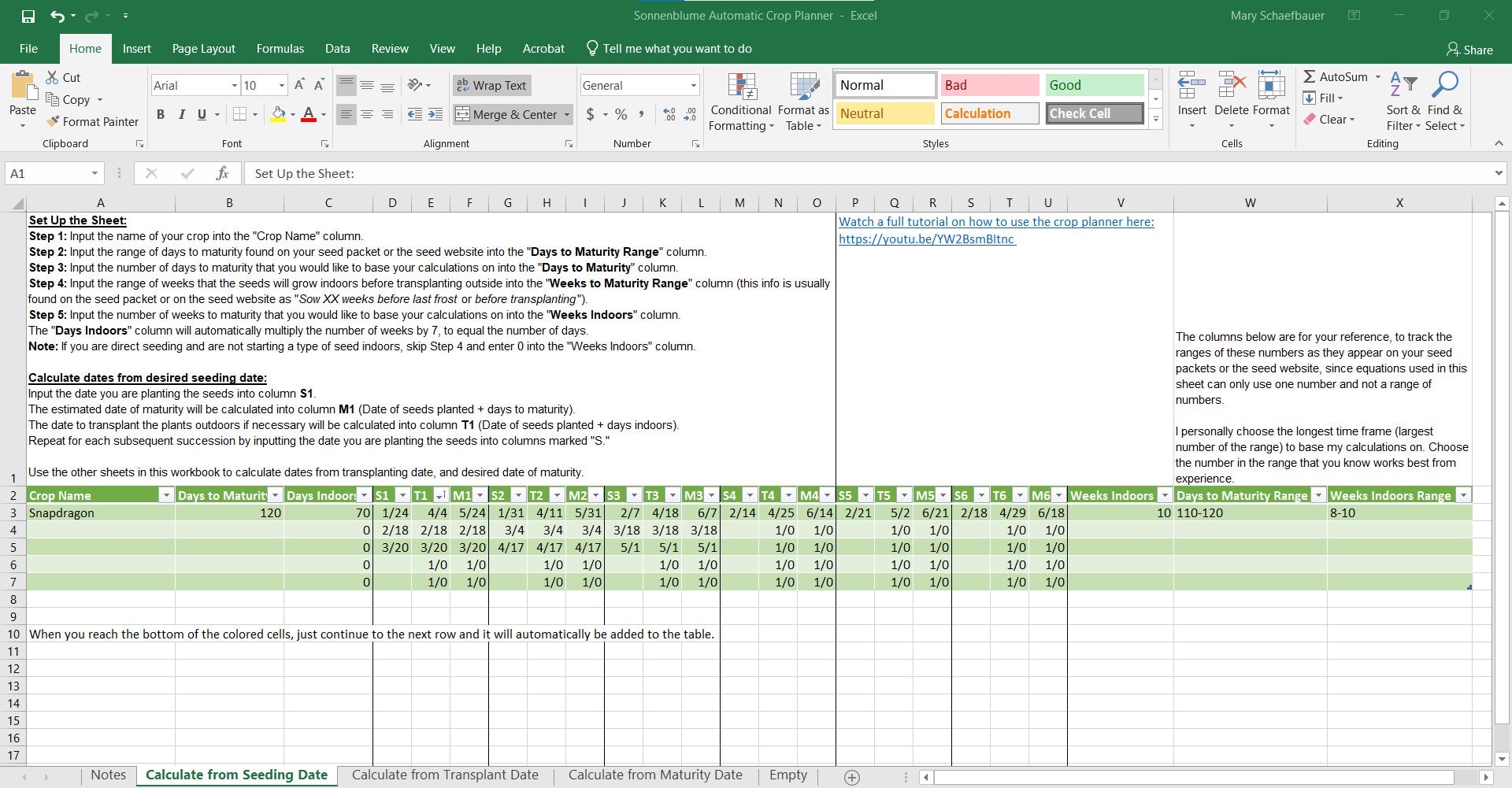Open the Fill Color swatch picker
Screen dimensions: 1512x788
292,114
